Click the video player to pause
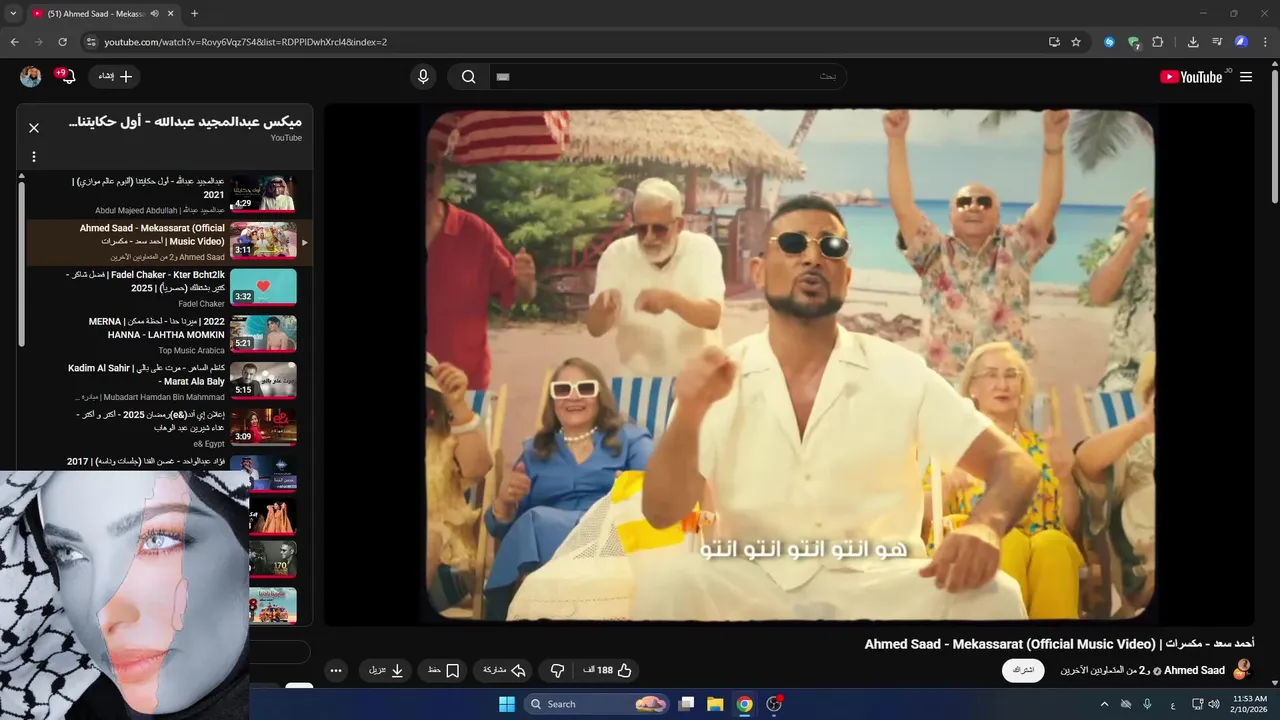 789,366
